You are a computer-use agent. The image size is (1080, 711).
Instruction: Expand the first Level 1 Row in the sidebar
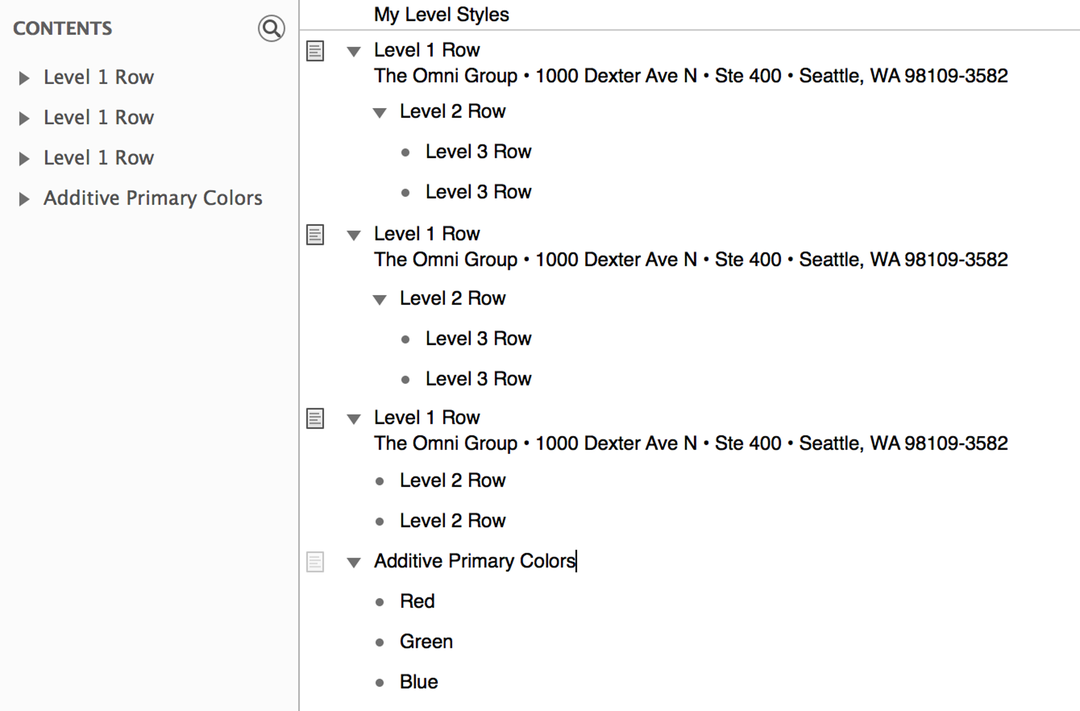pyautogui.click(x=24, y=78)
